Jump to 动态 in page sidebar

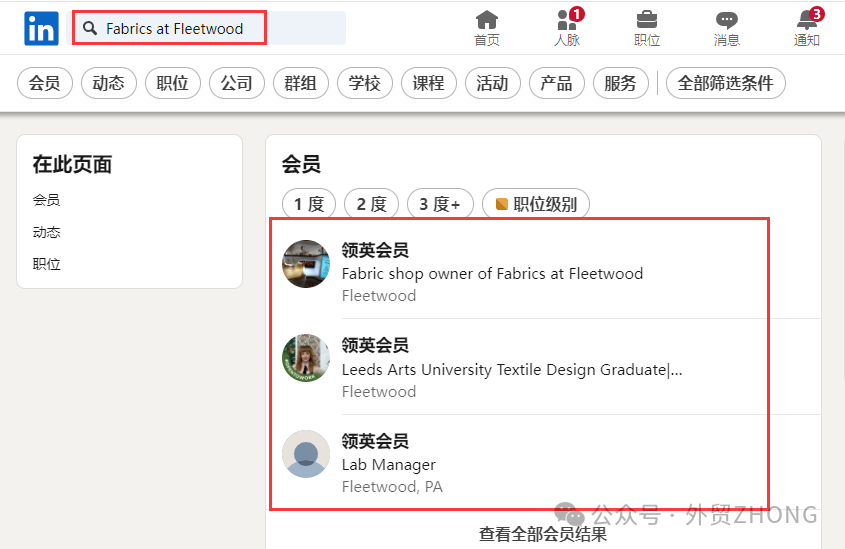[46, 232]
